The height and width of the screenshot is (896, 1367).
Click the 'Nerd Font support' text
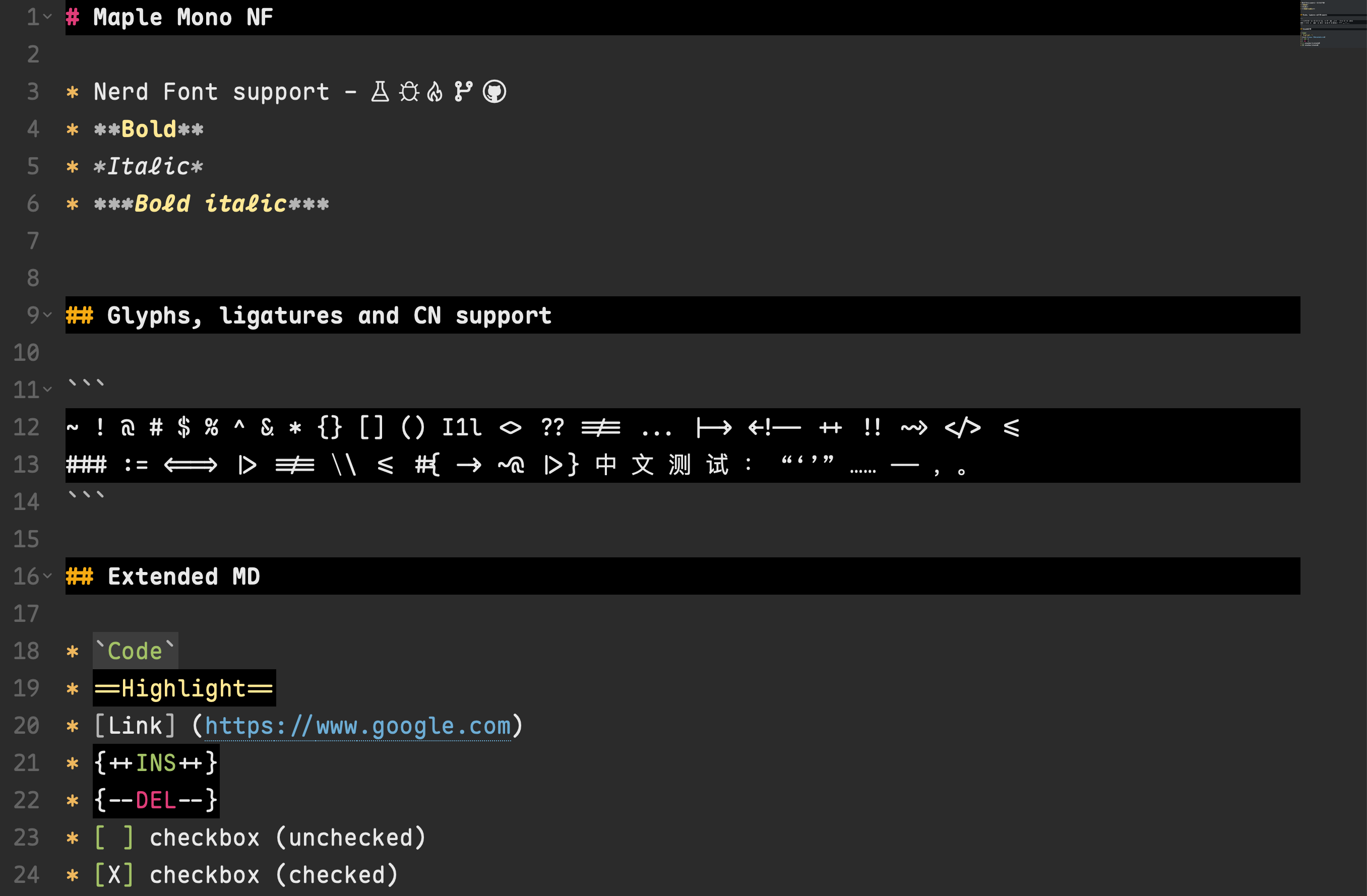pos(211,92)
